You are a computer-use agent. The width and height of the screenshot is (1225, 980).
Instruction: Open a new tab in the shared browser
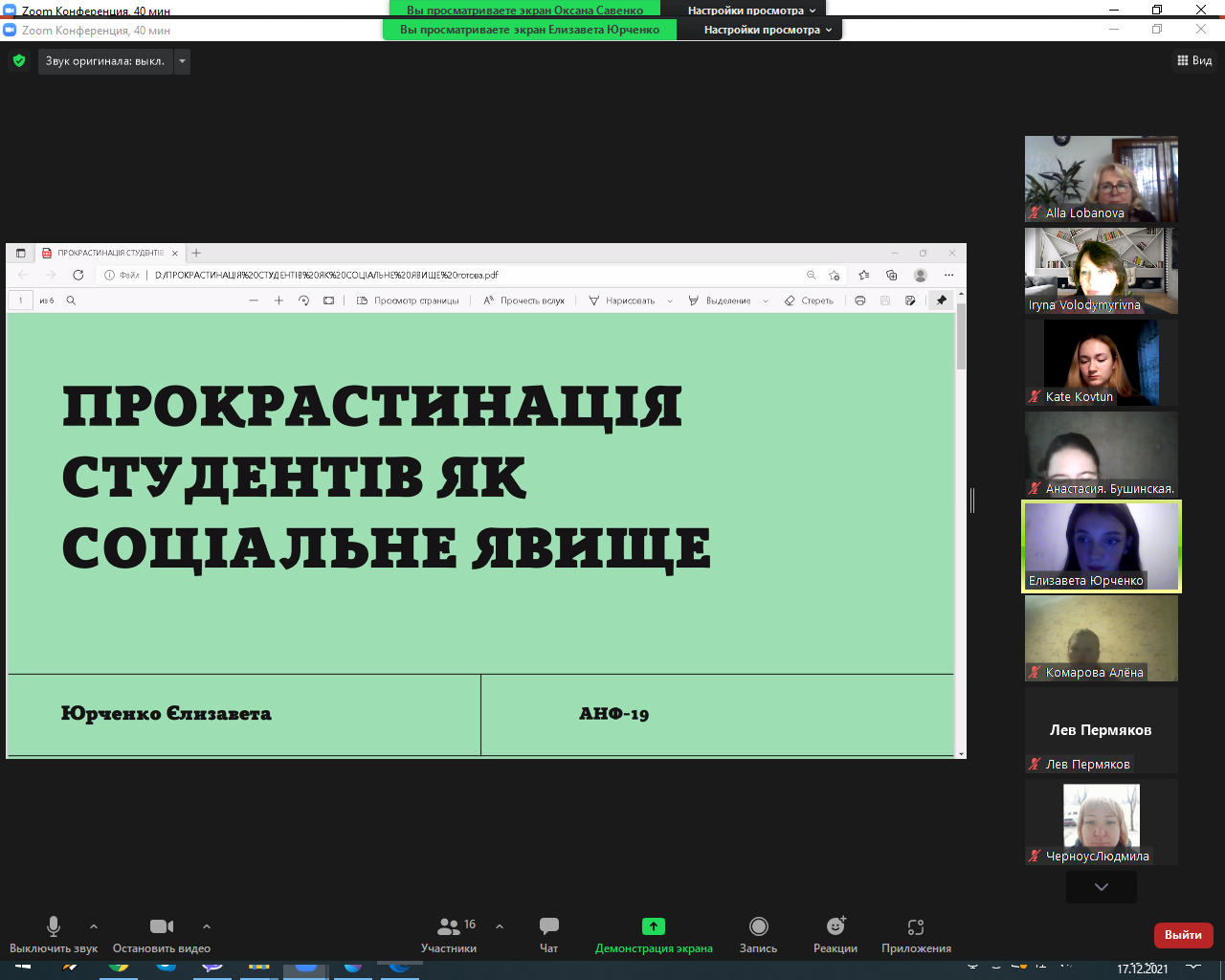(196, 253)
